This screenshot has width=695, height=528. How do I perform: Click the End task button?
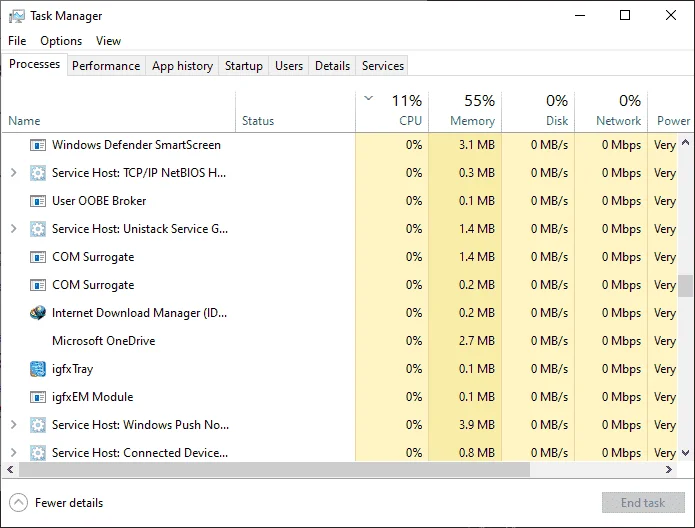pos(643,503)
